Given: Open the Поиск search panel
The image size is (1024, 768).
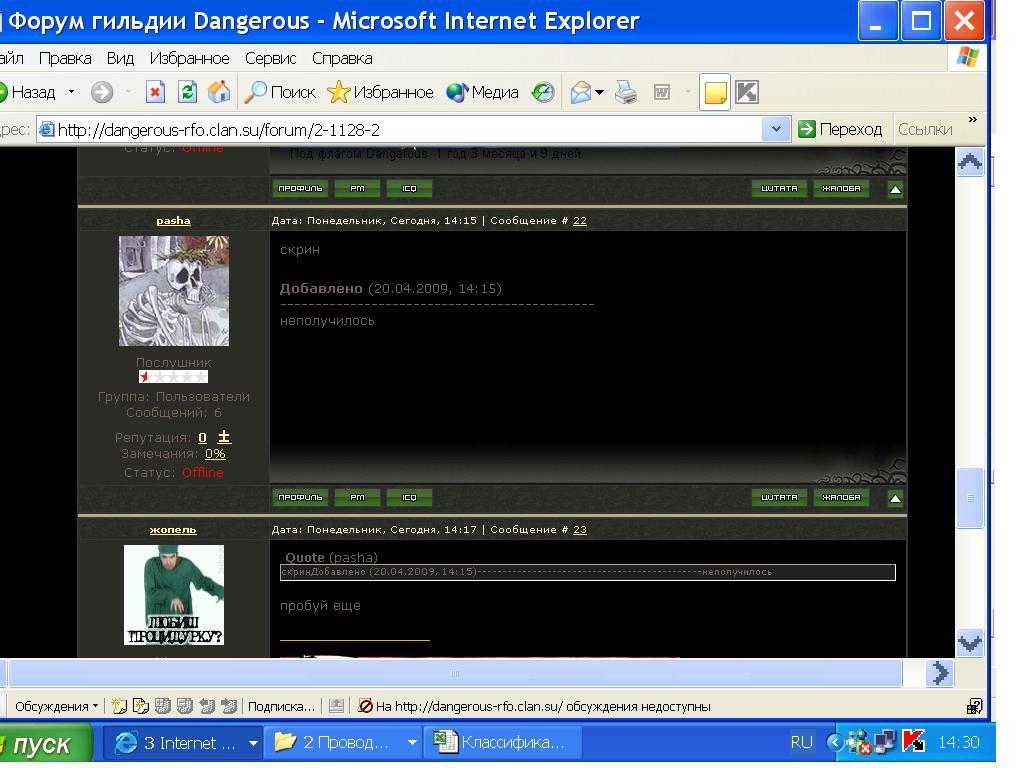Looking at the screenshot, I should 280,93.
